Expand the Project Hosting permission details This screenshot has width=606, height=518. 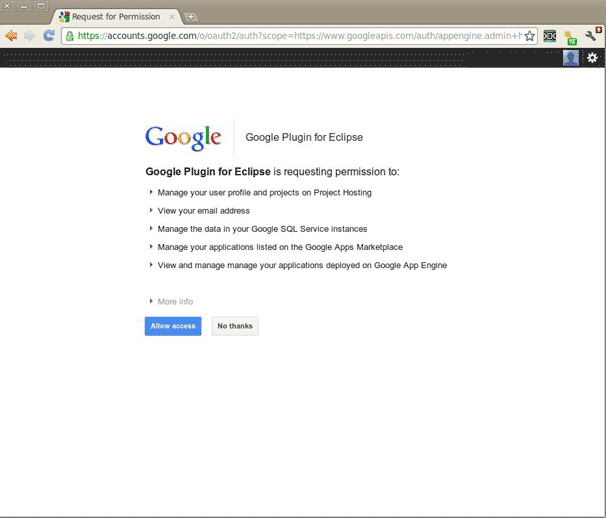151,192
